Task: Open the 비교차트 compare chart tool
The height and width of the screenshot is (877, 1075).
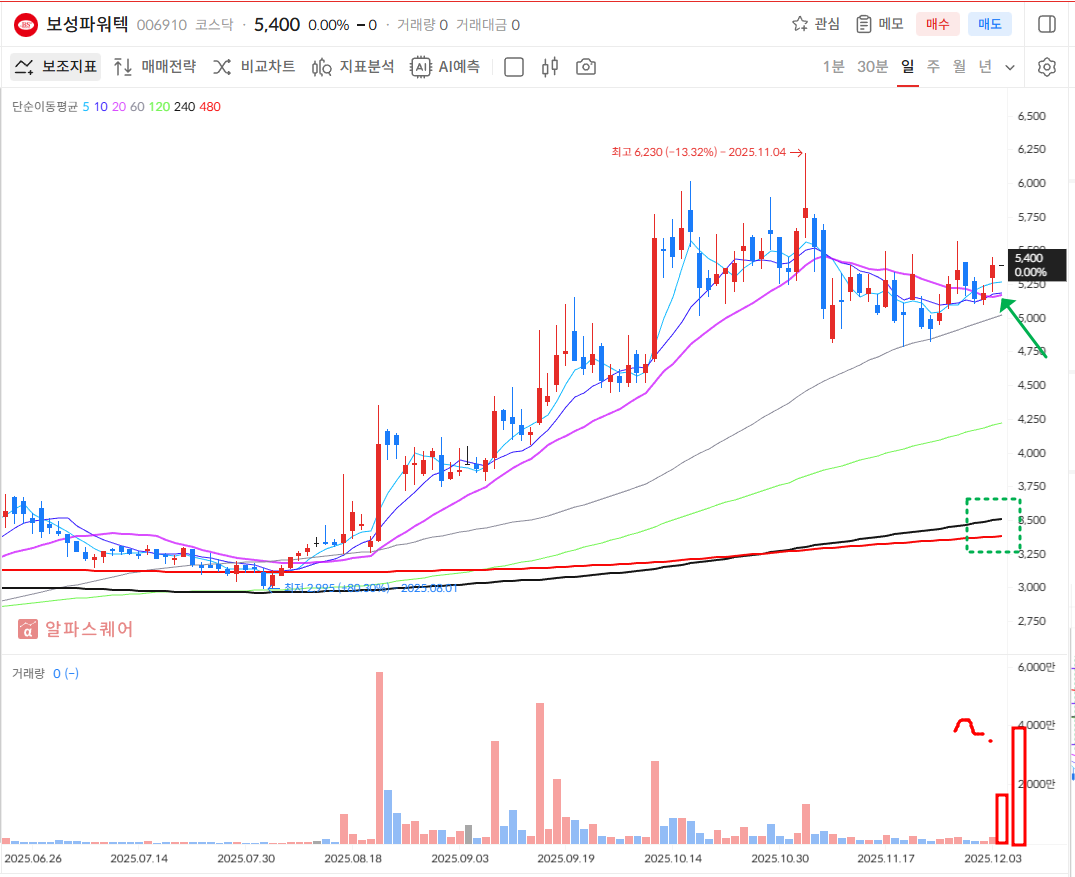Action: point(253,67)
